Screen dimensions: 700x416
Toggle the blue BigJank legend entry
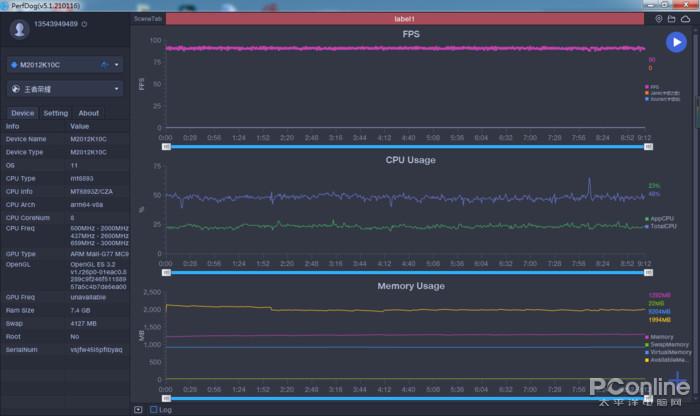662,99
